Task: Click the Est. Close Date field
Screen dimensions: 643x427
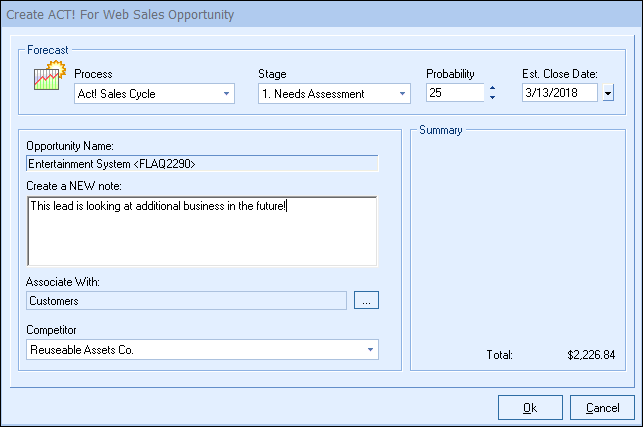Action: coord(560,93)
